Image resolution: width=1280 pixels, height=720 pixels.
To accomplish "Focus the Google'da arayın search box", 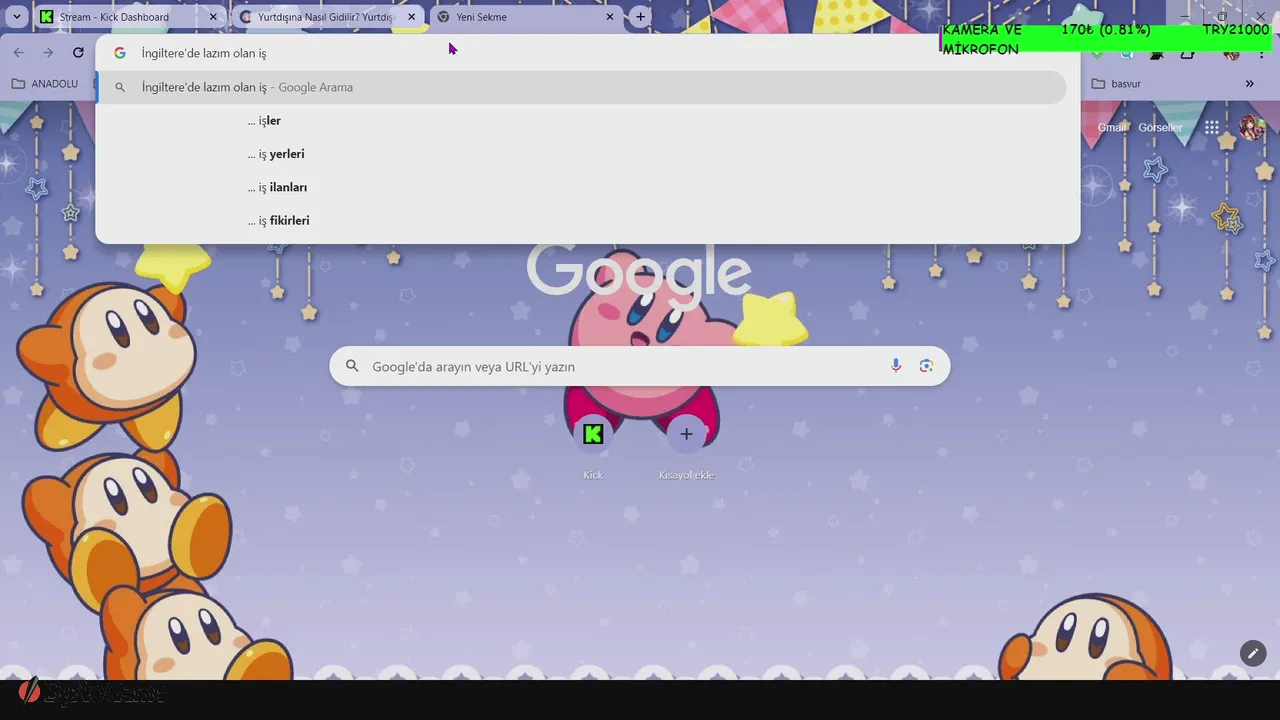I will pyautogui.click(x=640, y=366).
